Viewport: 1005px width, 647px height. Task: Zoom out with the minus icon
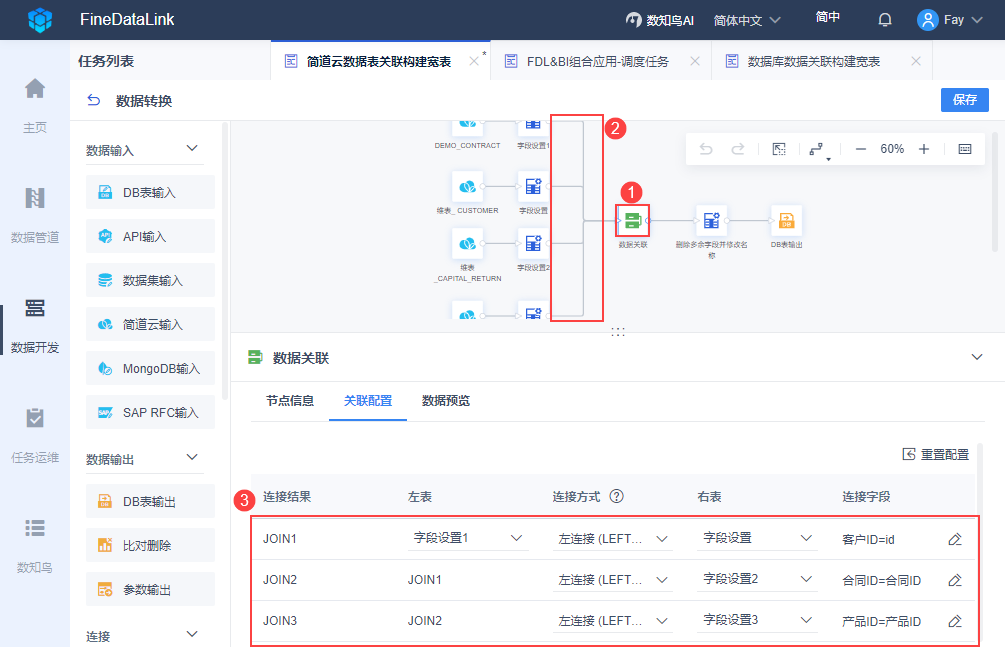coord(861,149)
